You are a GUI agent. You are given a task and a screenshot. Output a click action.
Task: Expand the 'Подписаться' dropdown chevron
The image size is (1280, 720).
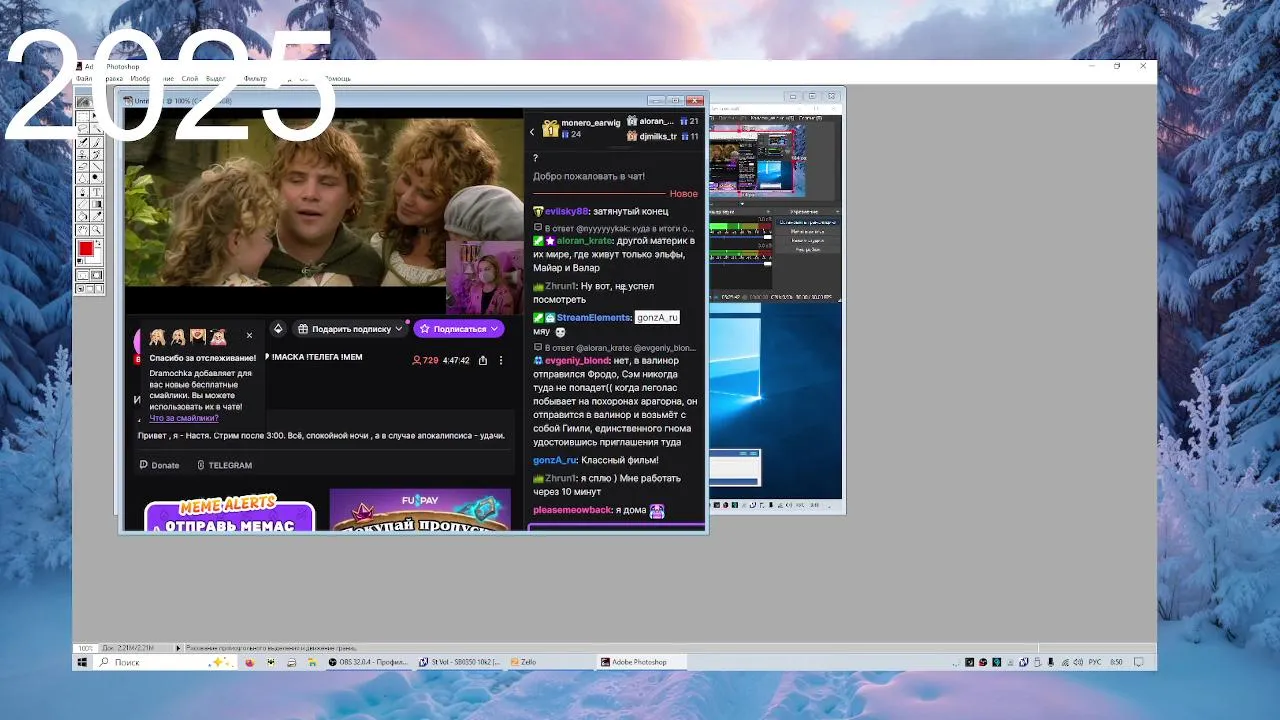(494, 329)
